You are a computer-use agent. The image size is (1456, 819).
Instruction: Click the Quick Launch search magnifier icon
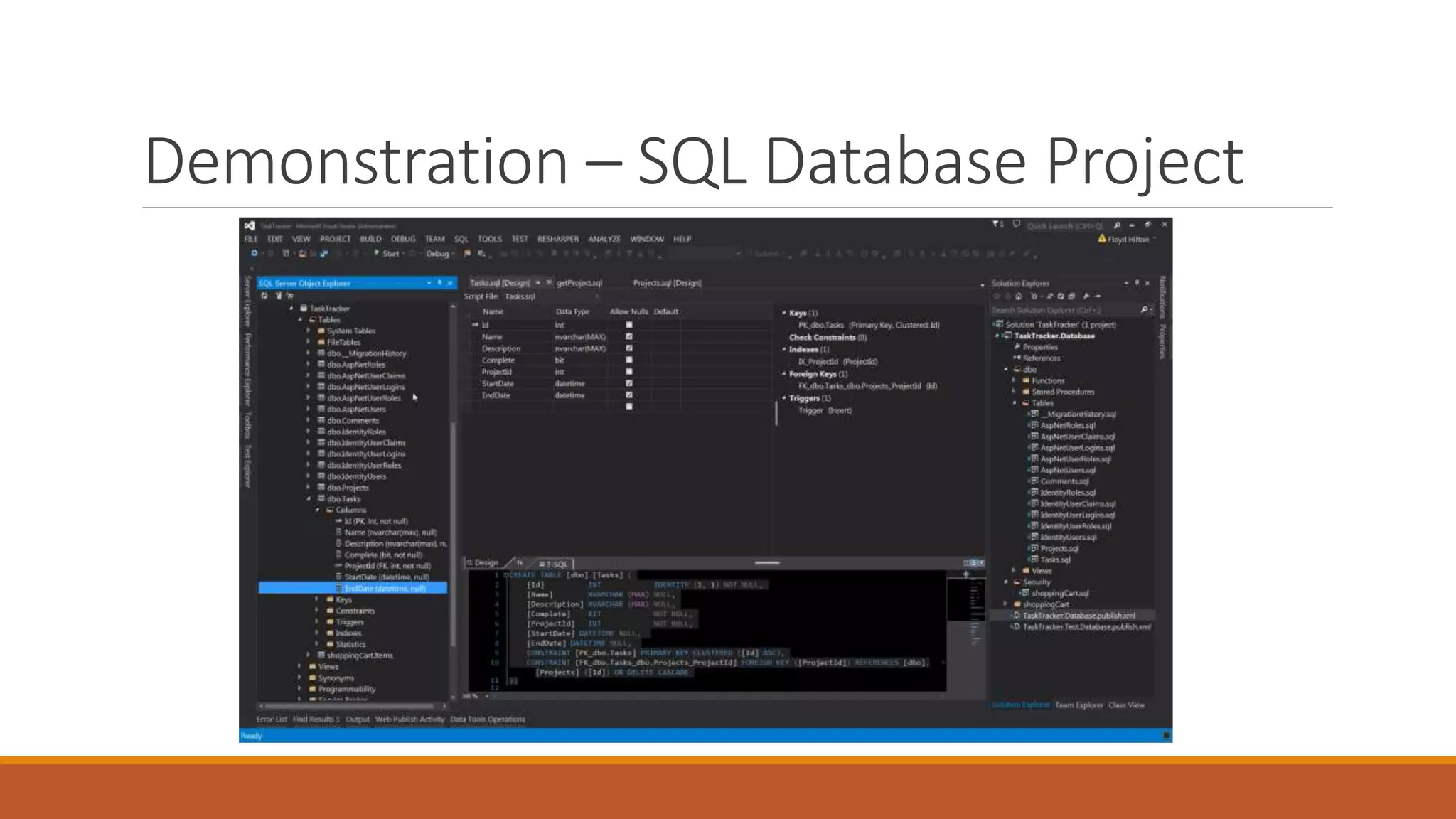click(1117, 225)
